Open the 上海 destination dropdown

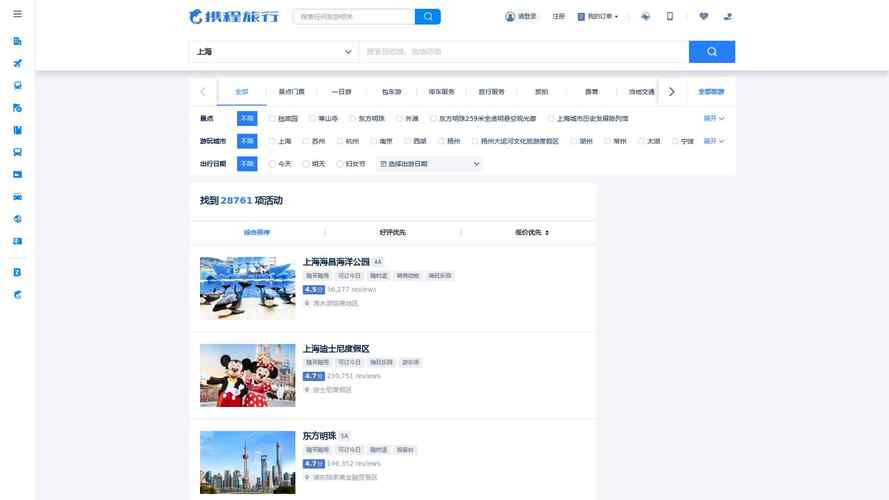[x=274, y=52]
